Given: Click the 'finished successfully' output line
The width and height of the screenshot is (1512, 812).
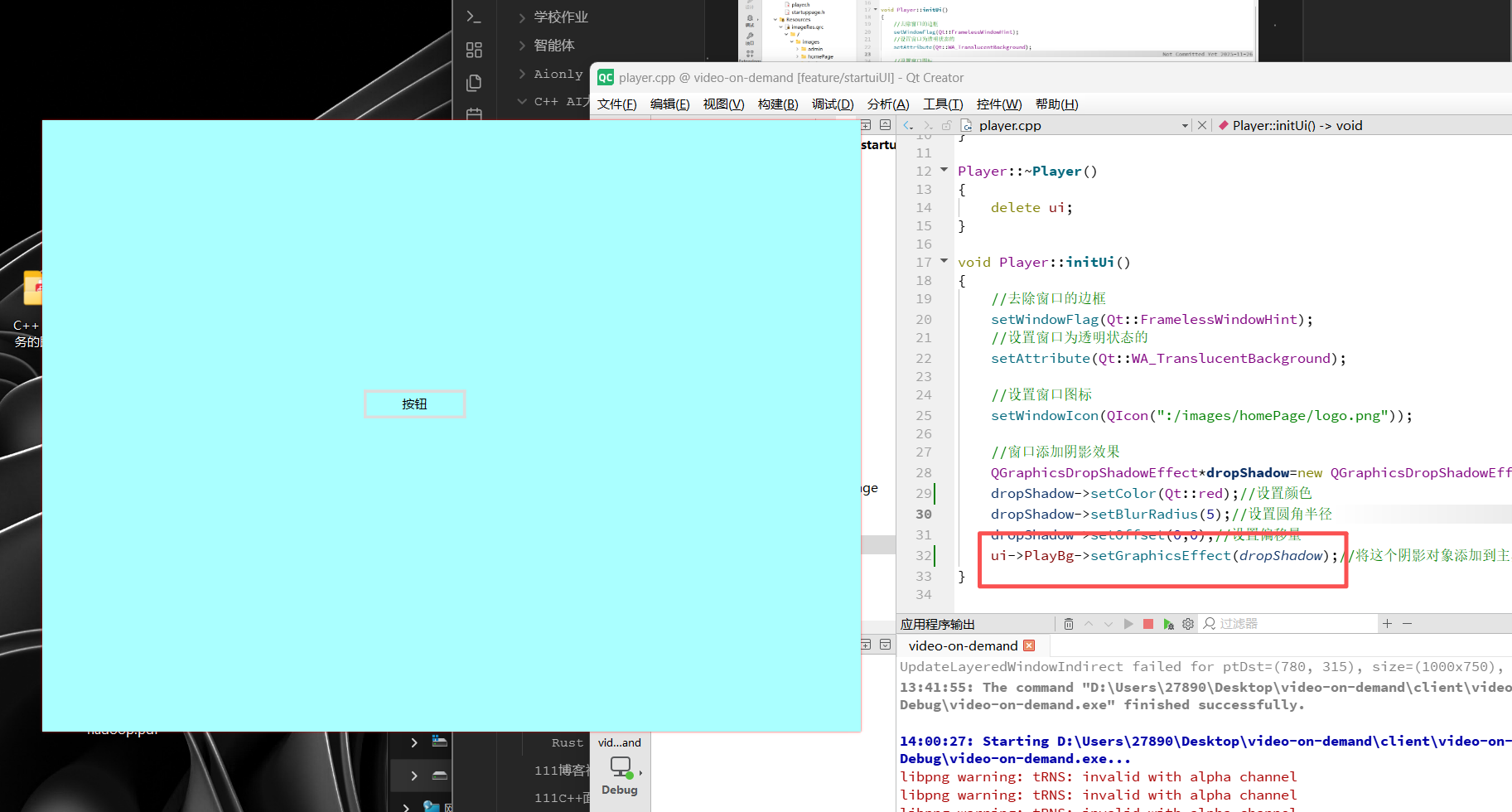Looking at the screenshot, I should tap(1102, 704).
